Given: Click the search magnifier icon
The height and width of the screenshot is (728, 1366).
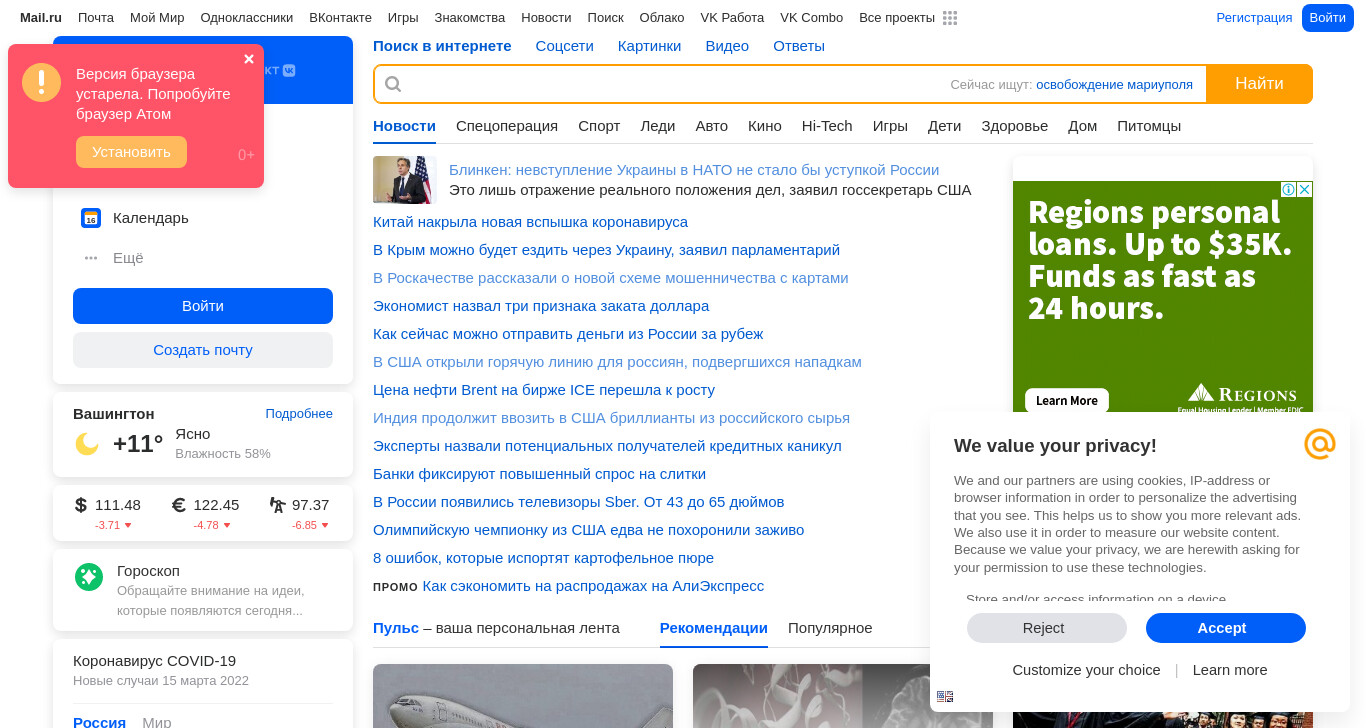Looking at the screenshot, I should [x=393, y=84].
